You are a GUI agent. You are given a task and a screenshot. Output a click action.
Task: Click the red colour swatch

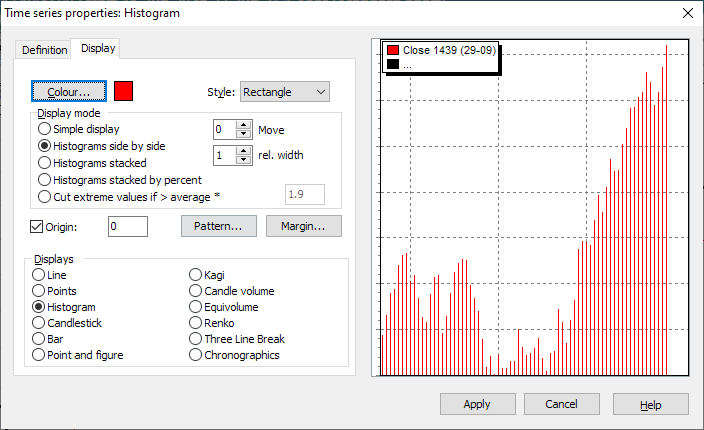[124, 91]
